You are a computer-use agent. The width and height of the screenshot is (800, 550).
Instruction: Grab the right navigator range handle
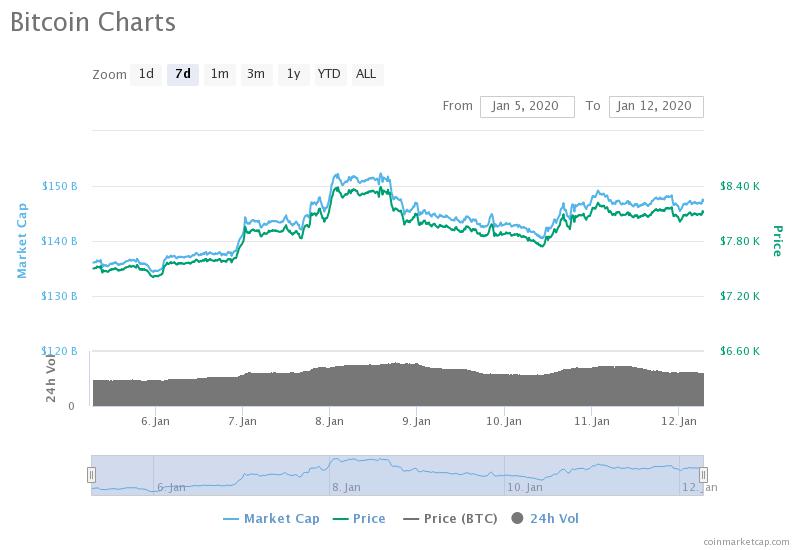(703, 475)
